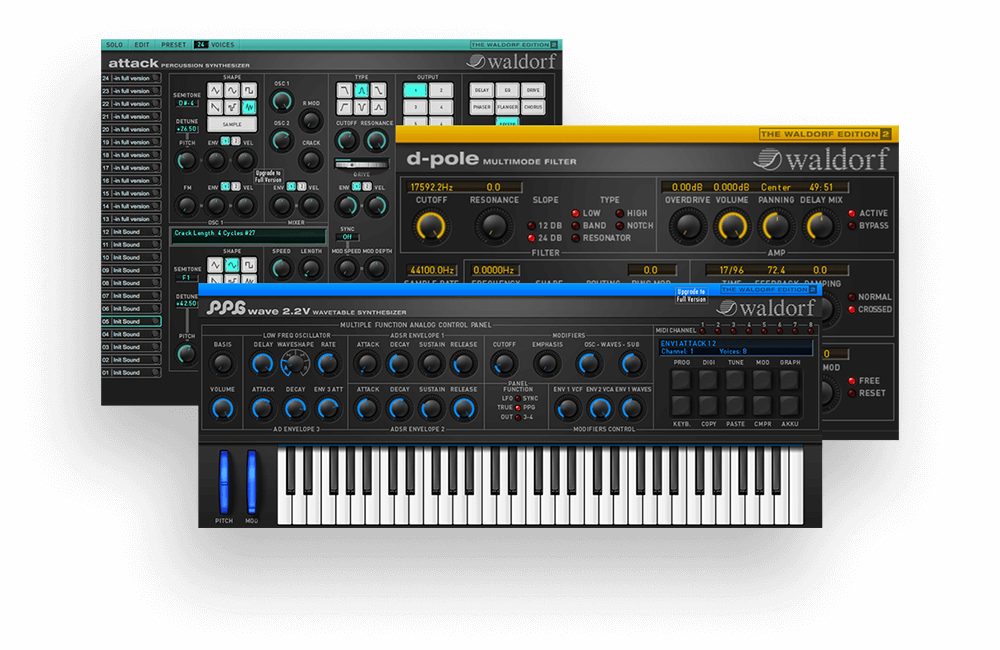Viewport: 1000px width, 650px height.
Task: Click the Crack Length 4 Cycles #27 display
Action: (x=247, y=235)
